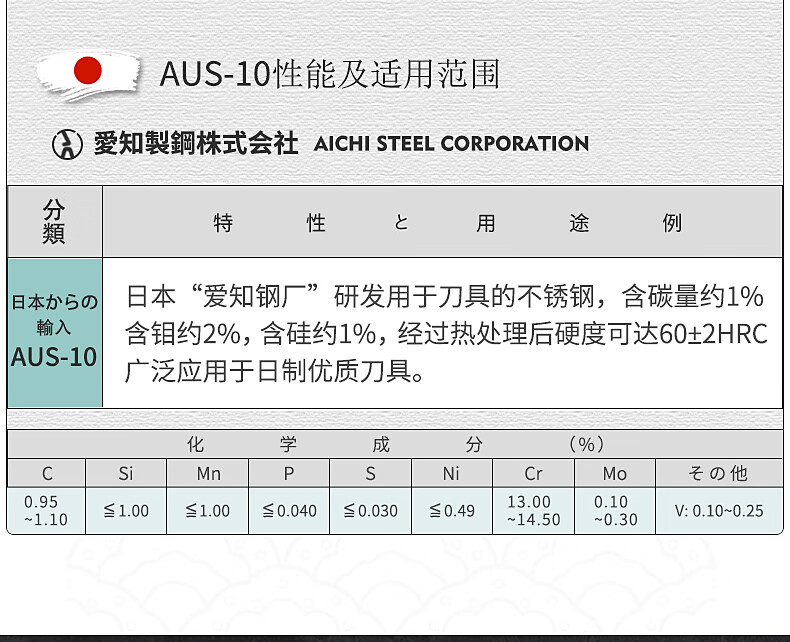Click the 'Mo' column header

pyautogui.click(x=615, y=474)
